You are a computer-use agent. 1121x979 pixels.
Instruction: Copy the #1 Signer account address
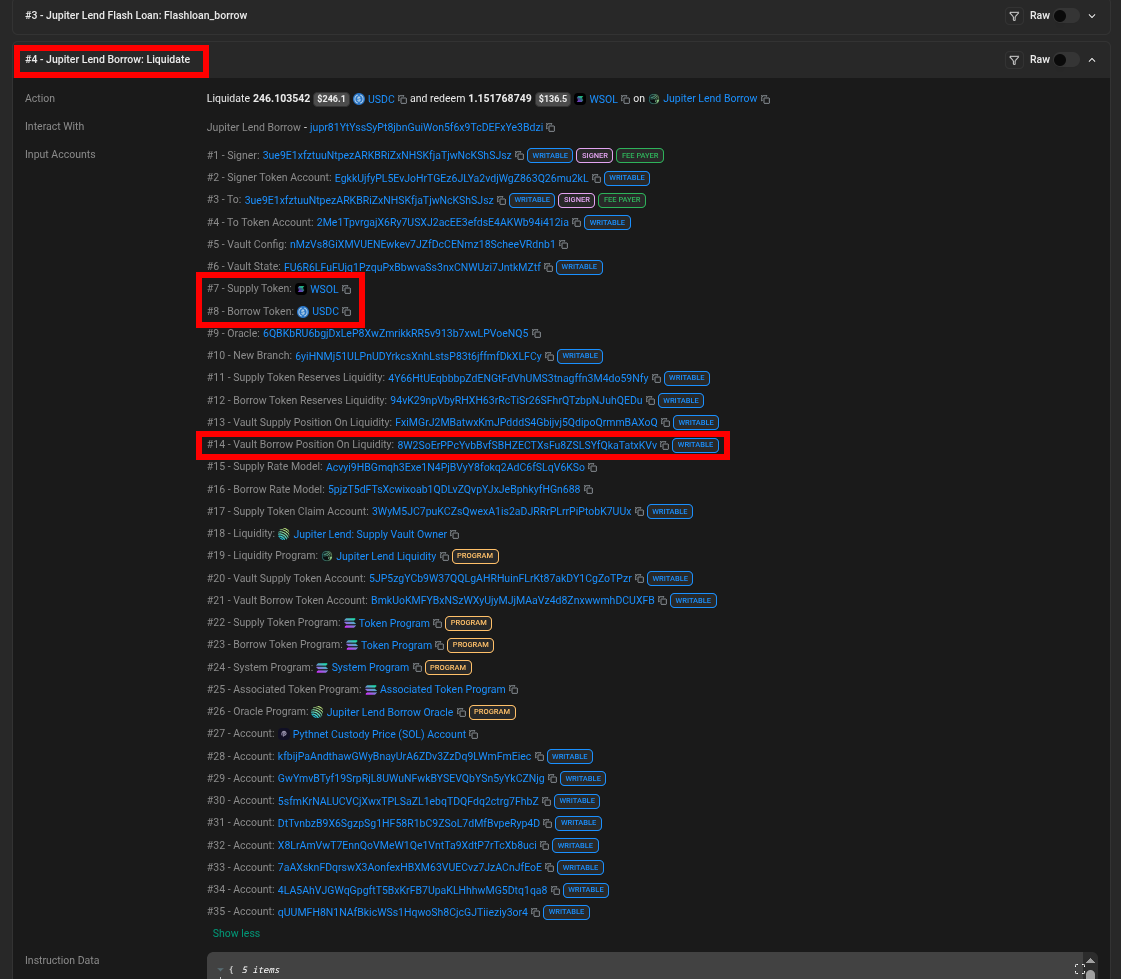[x=520, y=155]
